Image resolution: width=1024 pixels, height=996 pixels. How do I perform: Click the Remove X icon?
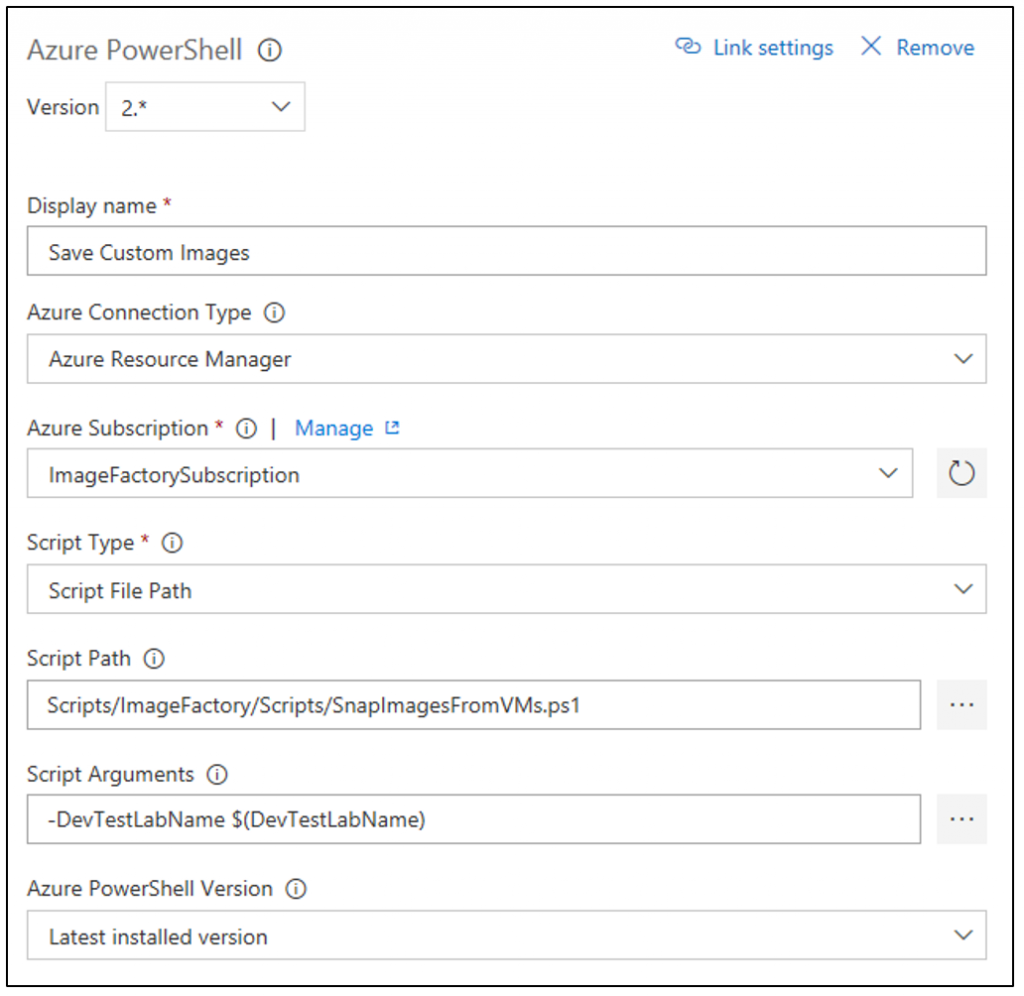[871, 47]
